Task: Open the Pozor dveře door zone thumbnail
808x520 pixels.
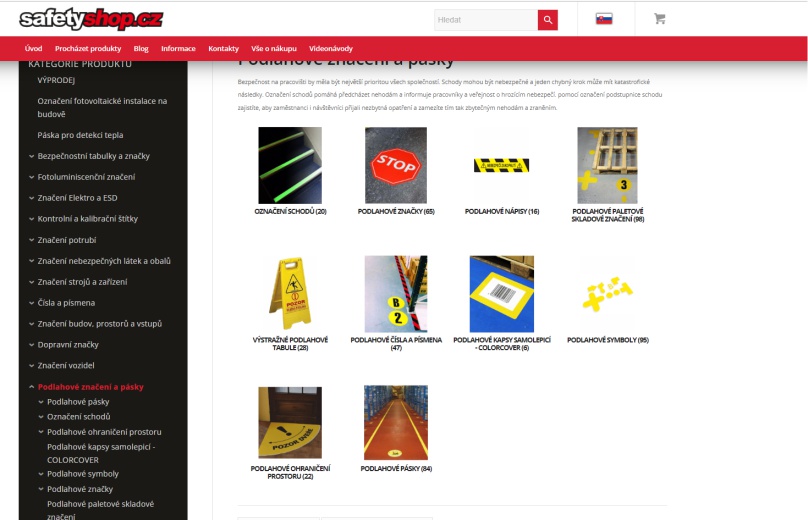Action: pyautogui.click(x=290, y=423)
